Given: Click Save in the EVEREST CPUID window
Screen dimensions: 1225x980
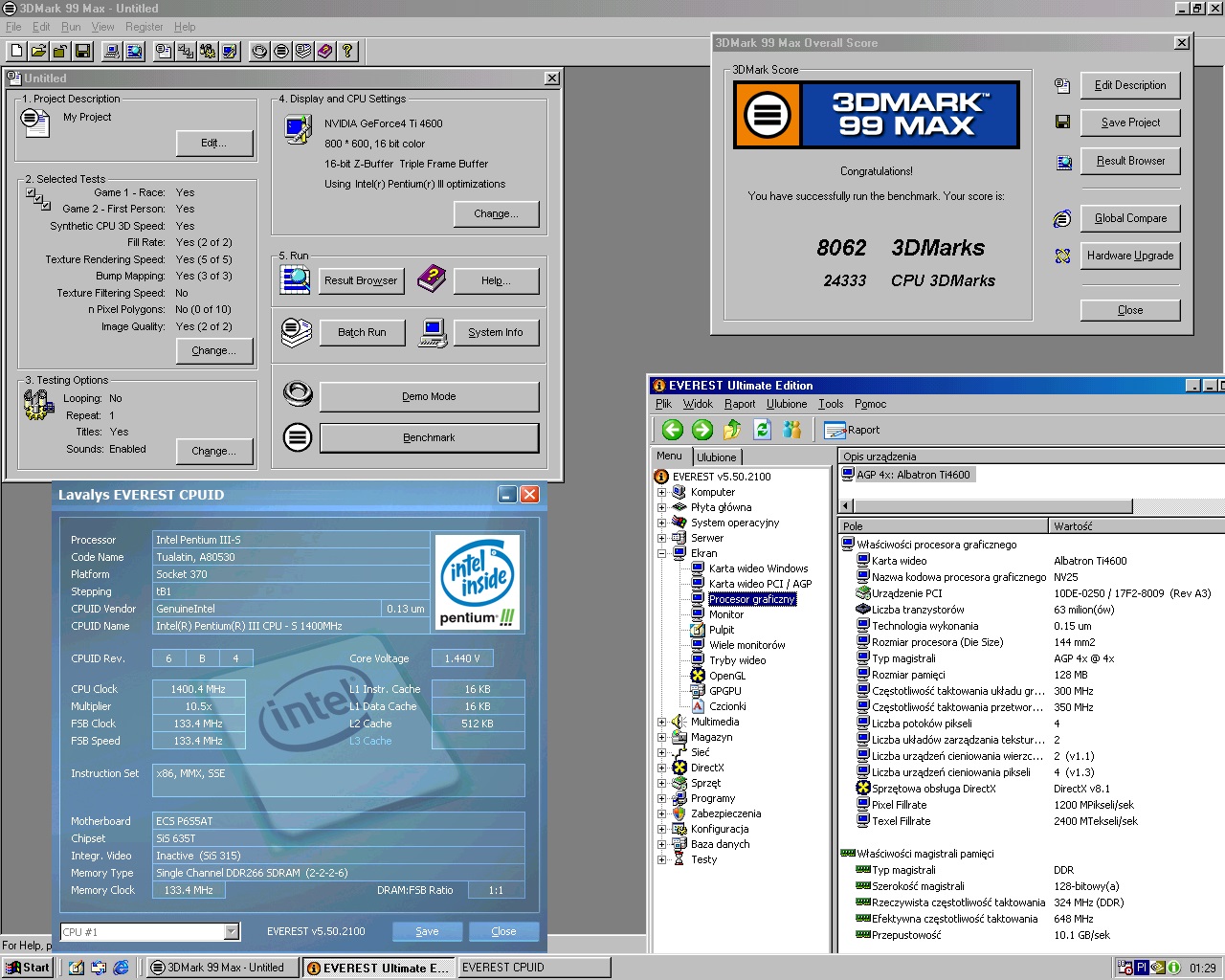Looking at the screenshot, I should tap(427, 932).
